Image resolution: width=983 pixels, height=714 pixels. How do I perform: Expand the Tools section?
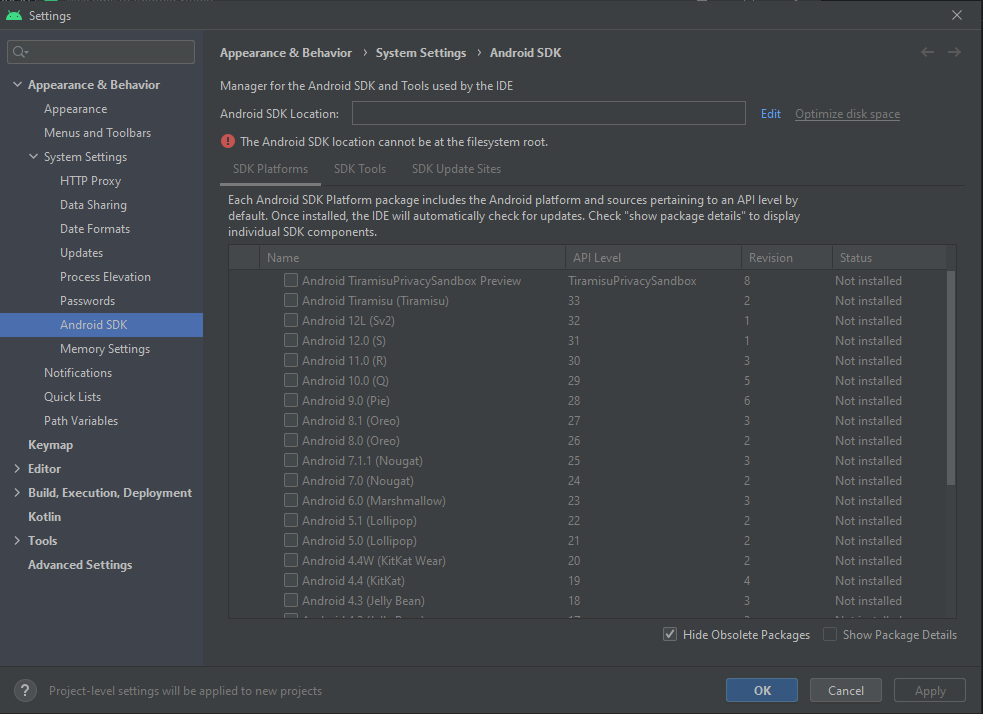(17, 541)
